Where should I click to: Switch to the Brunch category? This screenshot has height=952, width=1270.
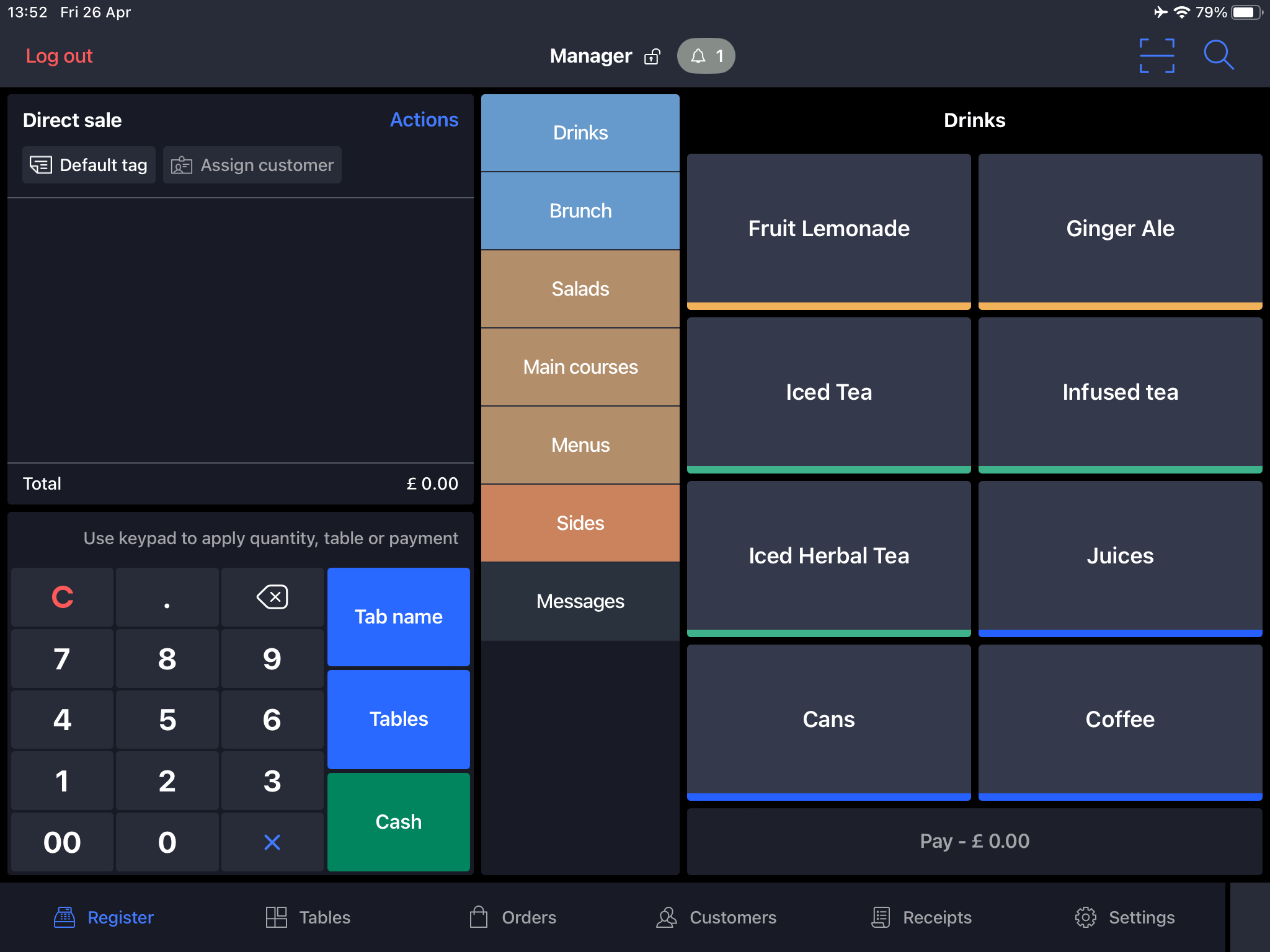tap(580, 210)
